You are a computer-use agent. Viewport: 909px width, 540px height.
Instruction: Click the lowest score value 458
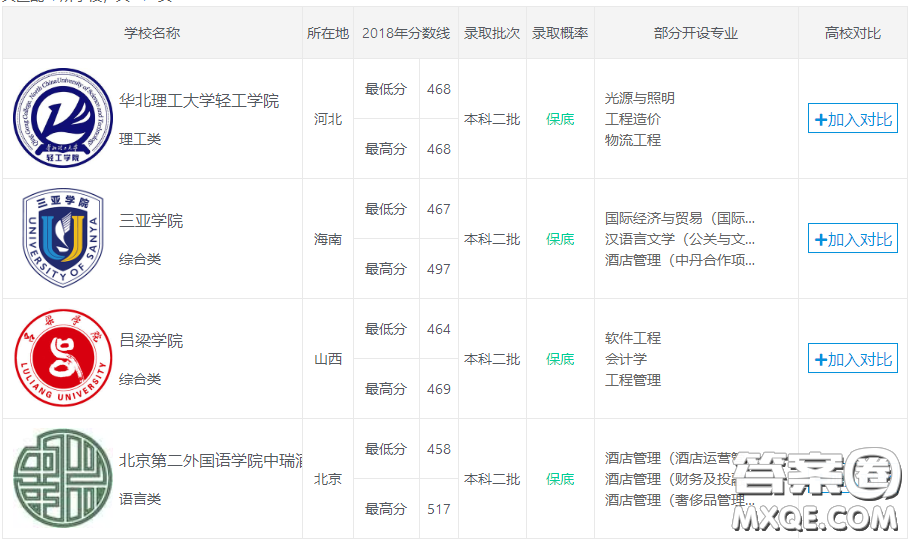(x=439, y=449)
